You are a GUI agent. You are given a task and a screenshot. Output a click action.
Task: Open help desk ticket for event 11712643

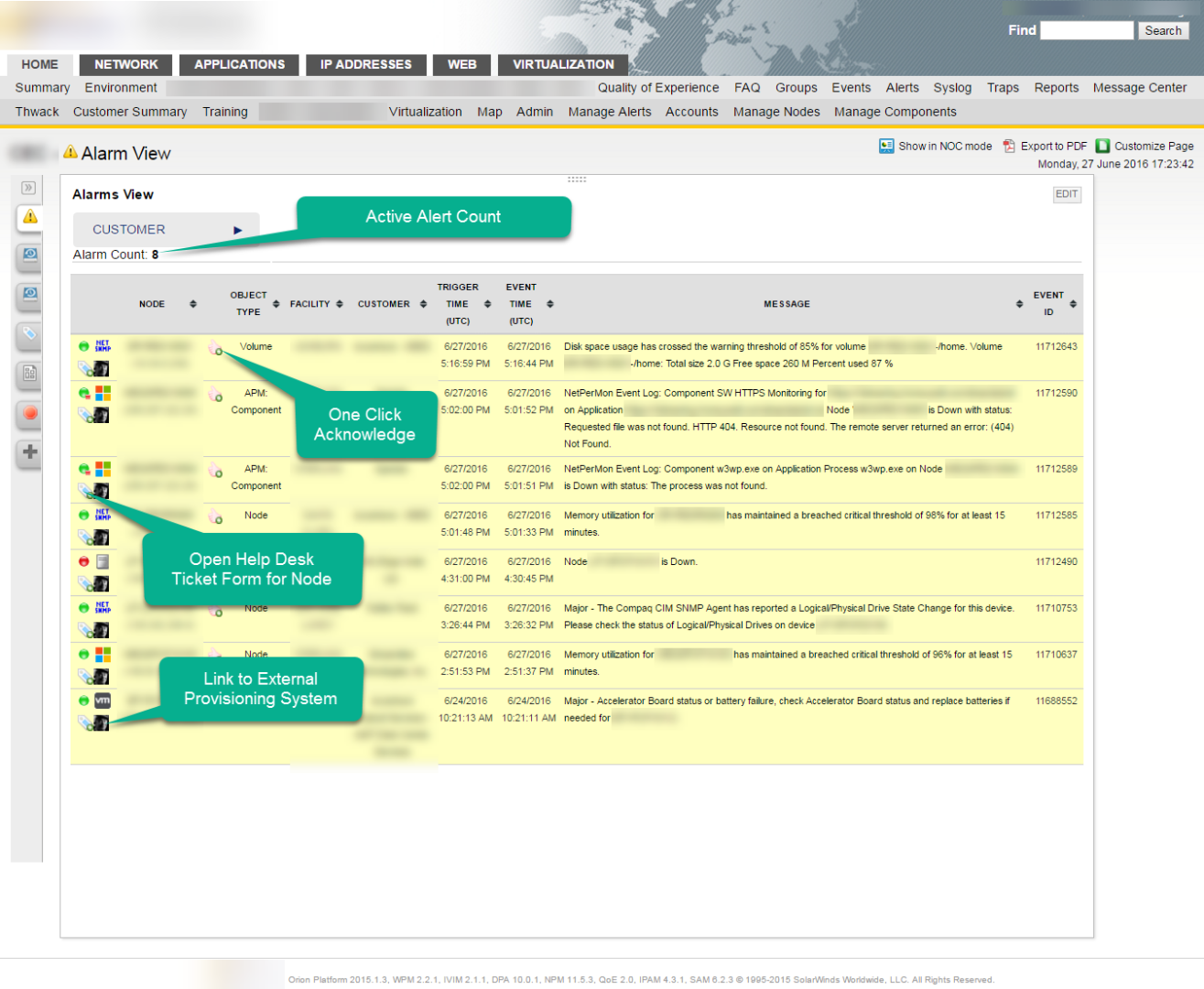84,368
